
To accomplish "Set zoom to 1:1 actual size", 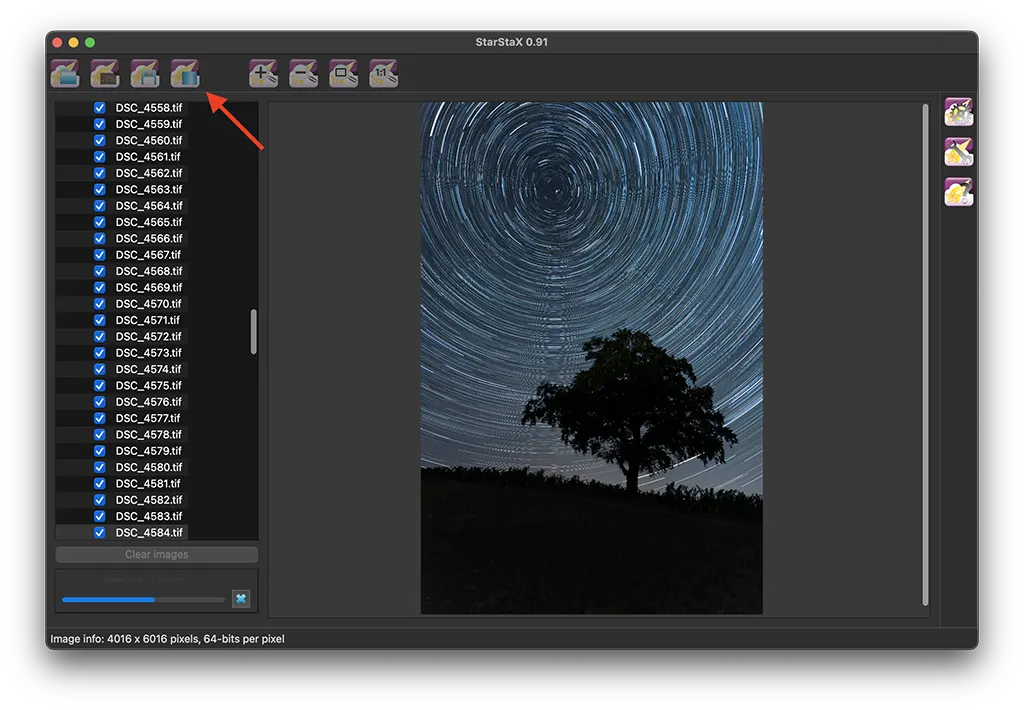I will tap(384, 73).
